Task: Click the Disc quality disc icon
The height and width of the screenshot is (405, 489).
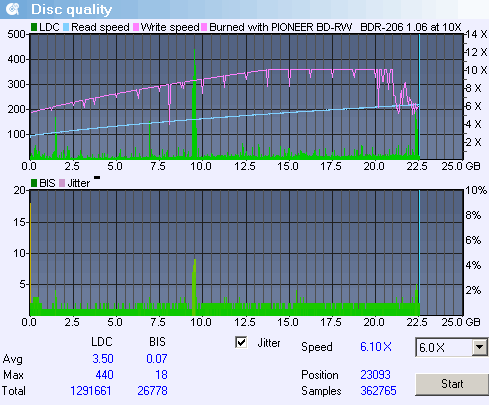Action: (13, 9)
